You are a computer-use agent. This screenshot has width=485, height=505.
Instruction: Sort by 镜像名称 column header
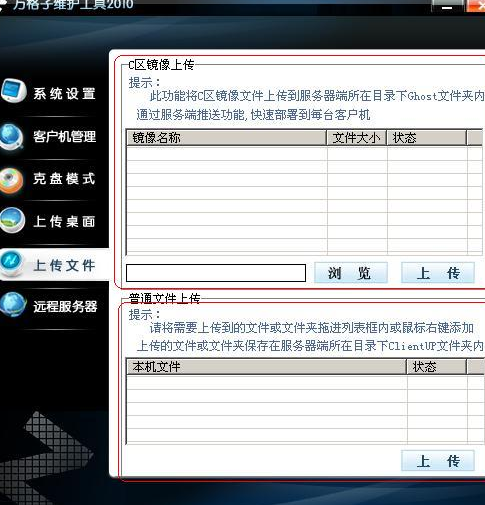coord(226,138)
